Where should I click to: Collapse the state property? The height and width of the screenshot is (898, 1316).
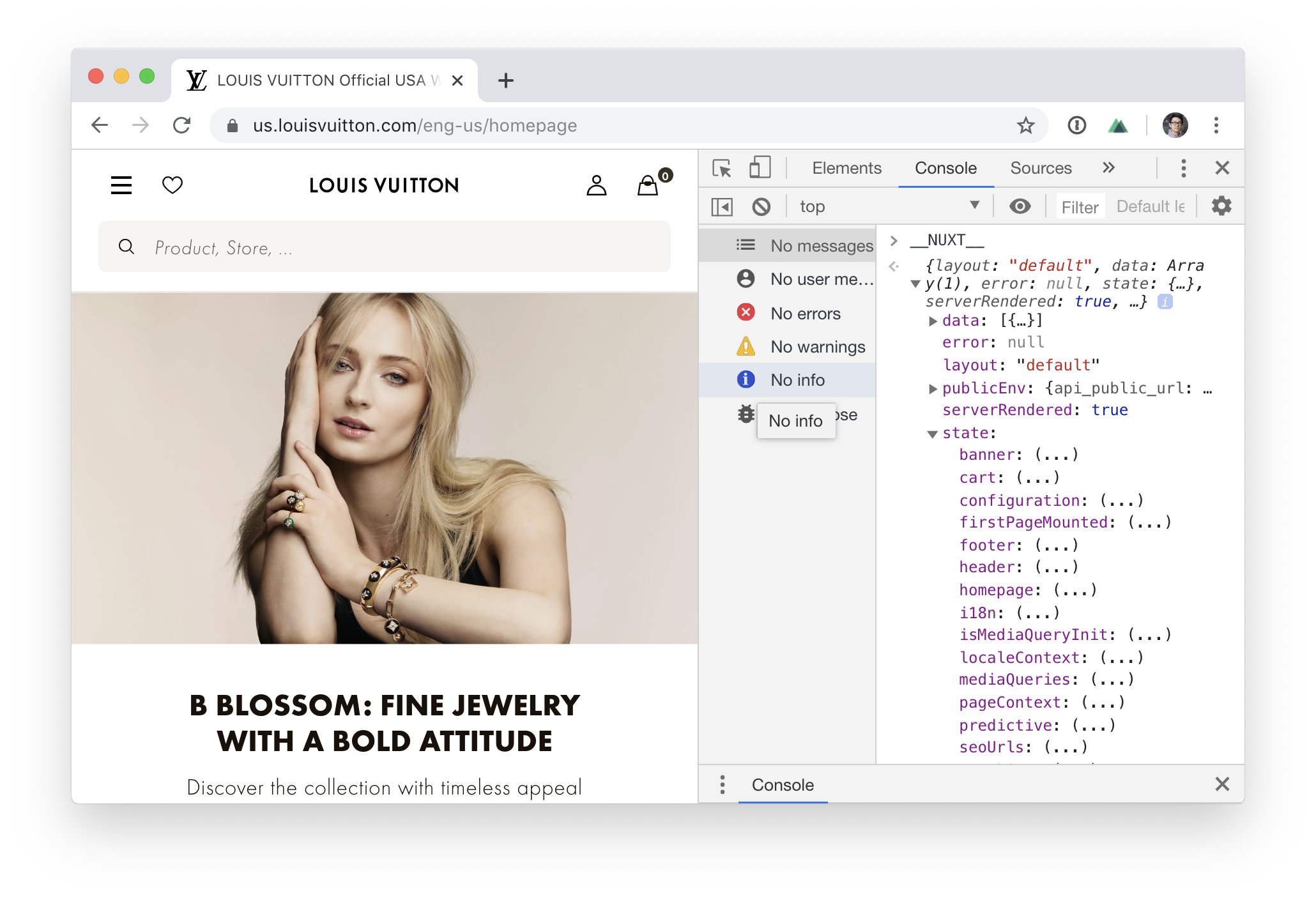933,434
